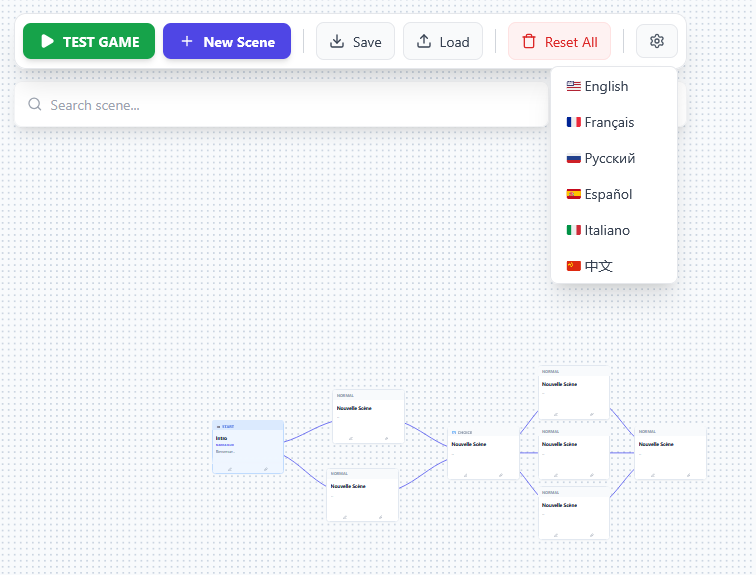Select the topmost Nouvelle Scène node
This screenshot has width=756, height=575.
click(574, 393)
